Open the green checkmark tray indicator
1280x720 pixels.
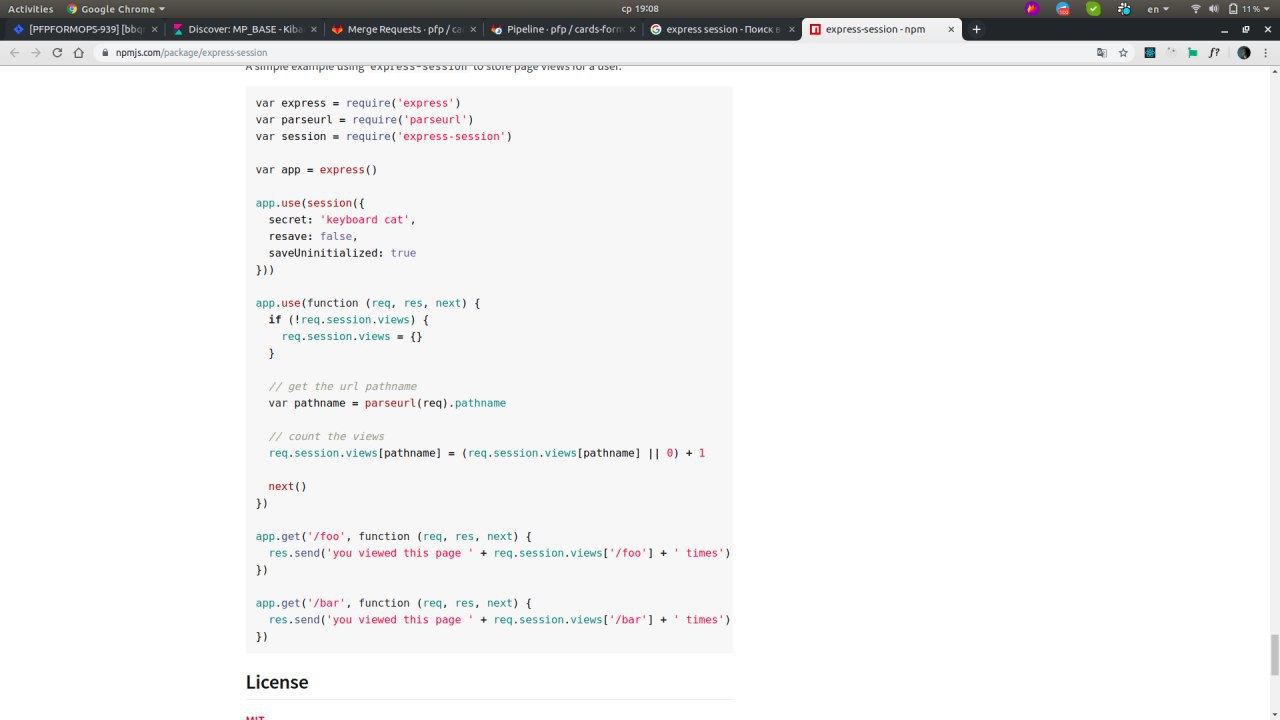click(1094, 9)
